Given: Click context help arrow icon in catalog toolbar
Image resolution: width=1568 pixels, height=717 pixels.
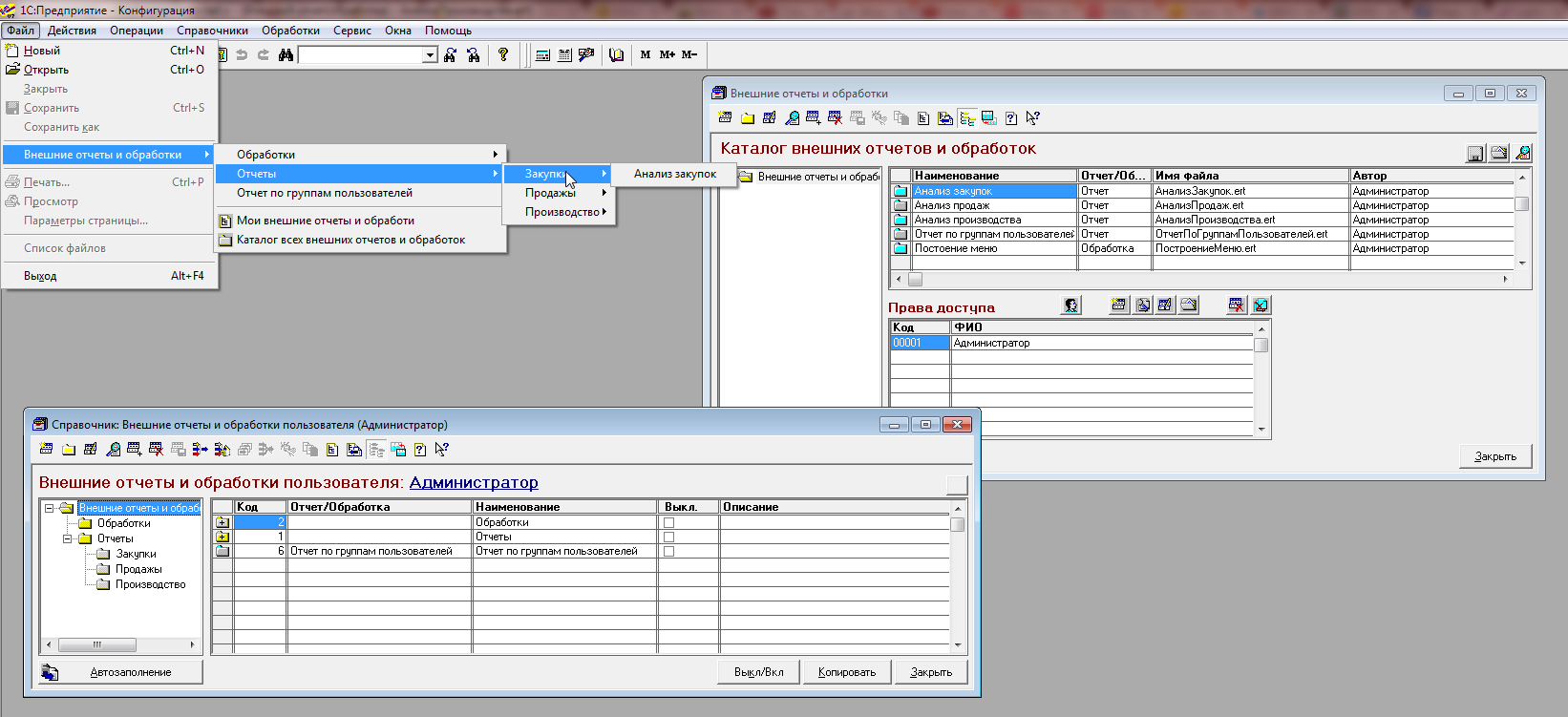Looking at the screenshot, I should 1032,117.
